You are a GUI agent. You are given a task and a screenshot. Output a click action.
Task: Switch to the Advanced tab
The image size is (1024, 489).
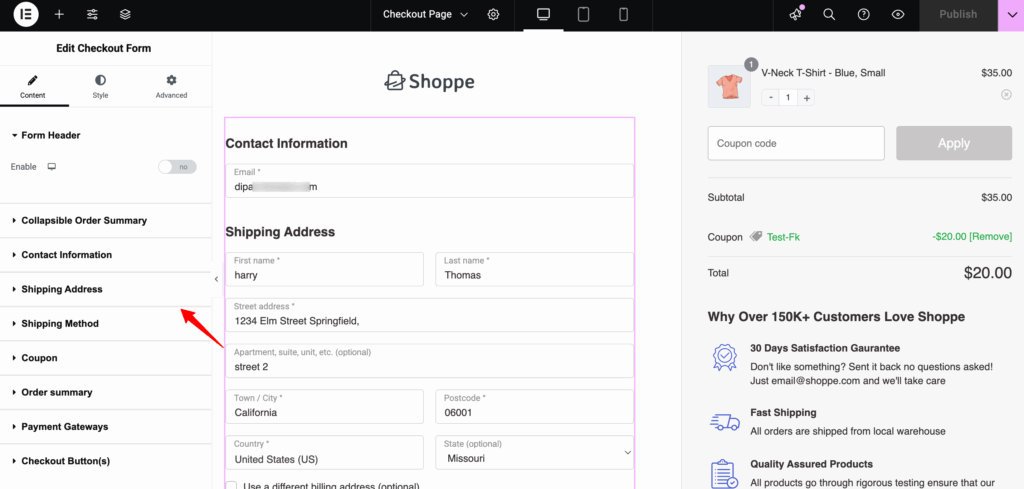pyautogui.click(x=171, y=86)
